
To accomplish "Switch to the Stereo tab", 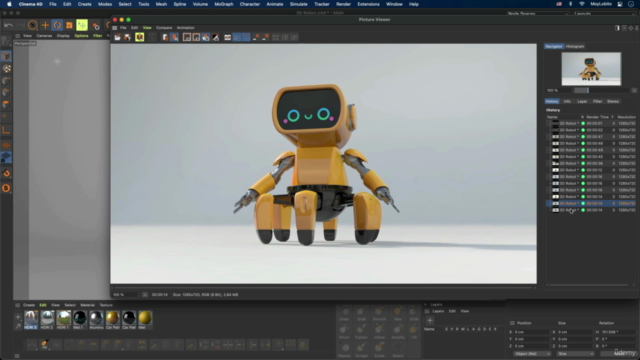I will (x=613, y=102).
